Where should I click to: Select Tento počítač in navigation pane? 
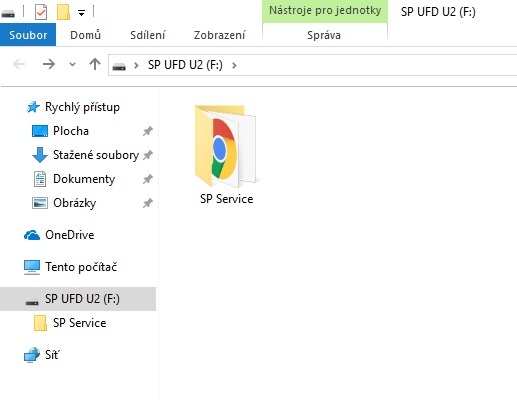click(x=81, y=267)
